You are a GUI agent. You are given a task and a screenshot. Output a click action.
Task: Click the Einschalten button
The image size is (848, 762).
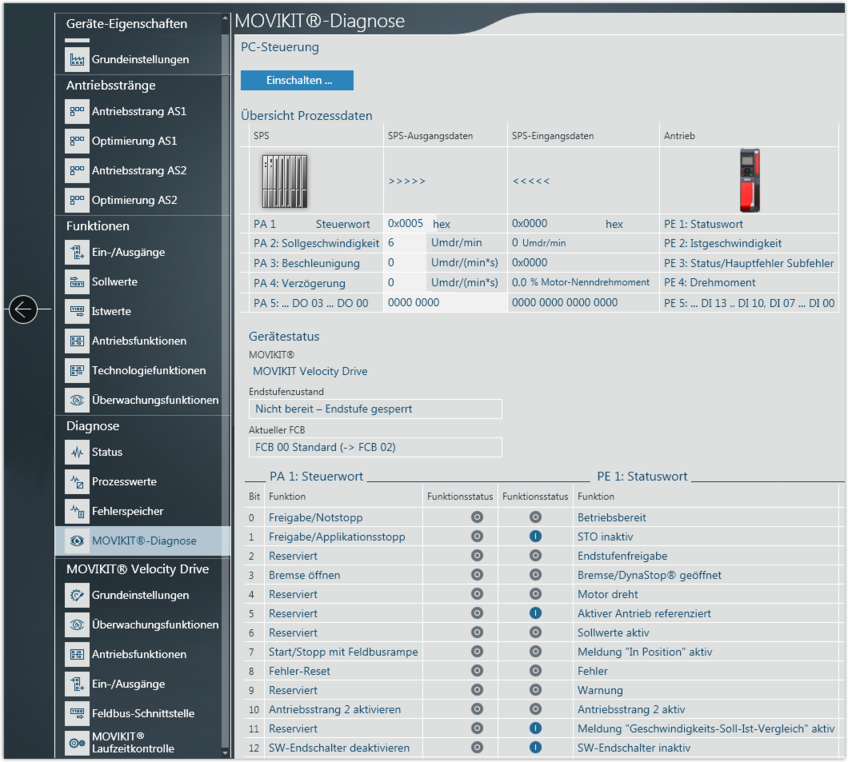[297, 80]
